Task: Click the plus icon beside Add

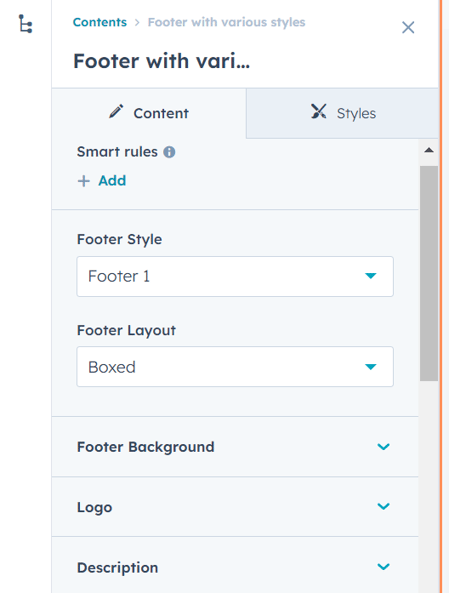Action: pos(84,181)
